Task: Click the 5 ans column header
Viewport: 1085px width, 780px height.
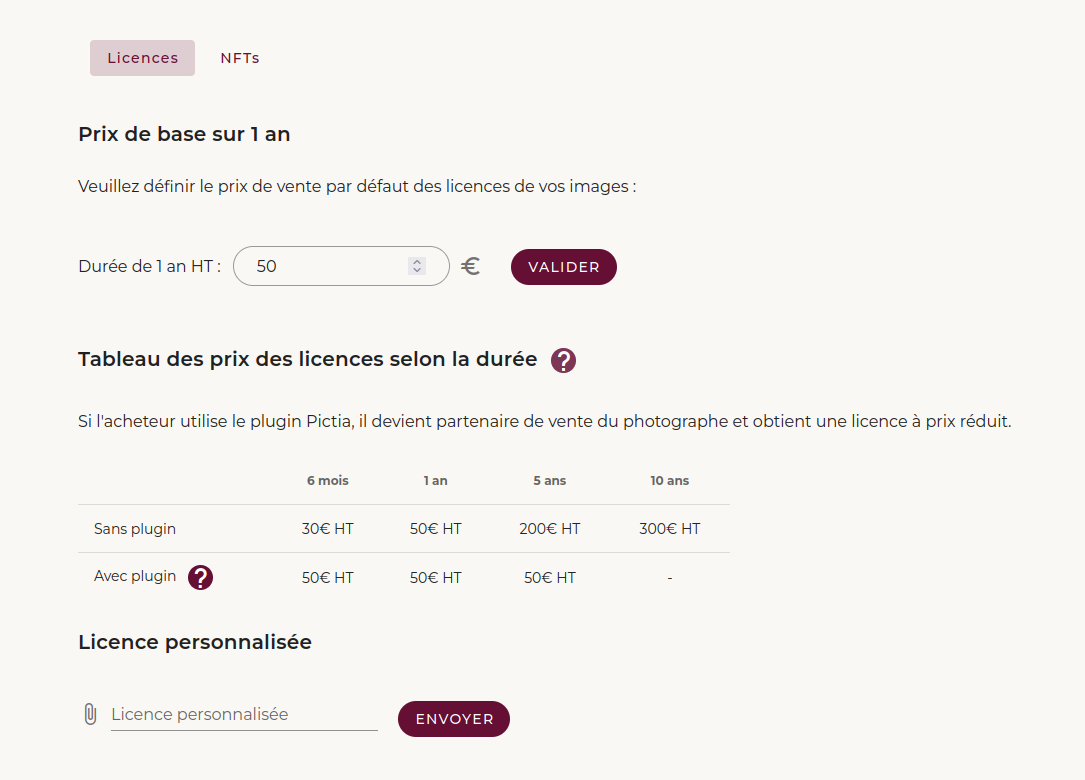Action: (x=549, y=481)
